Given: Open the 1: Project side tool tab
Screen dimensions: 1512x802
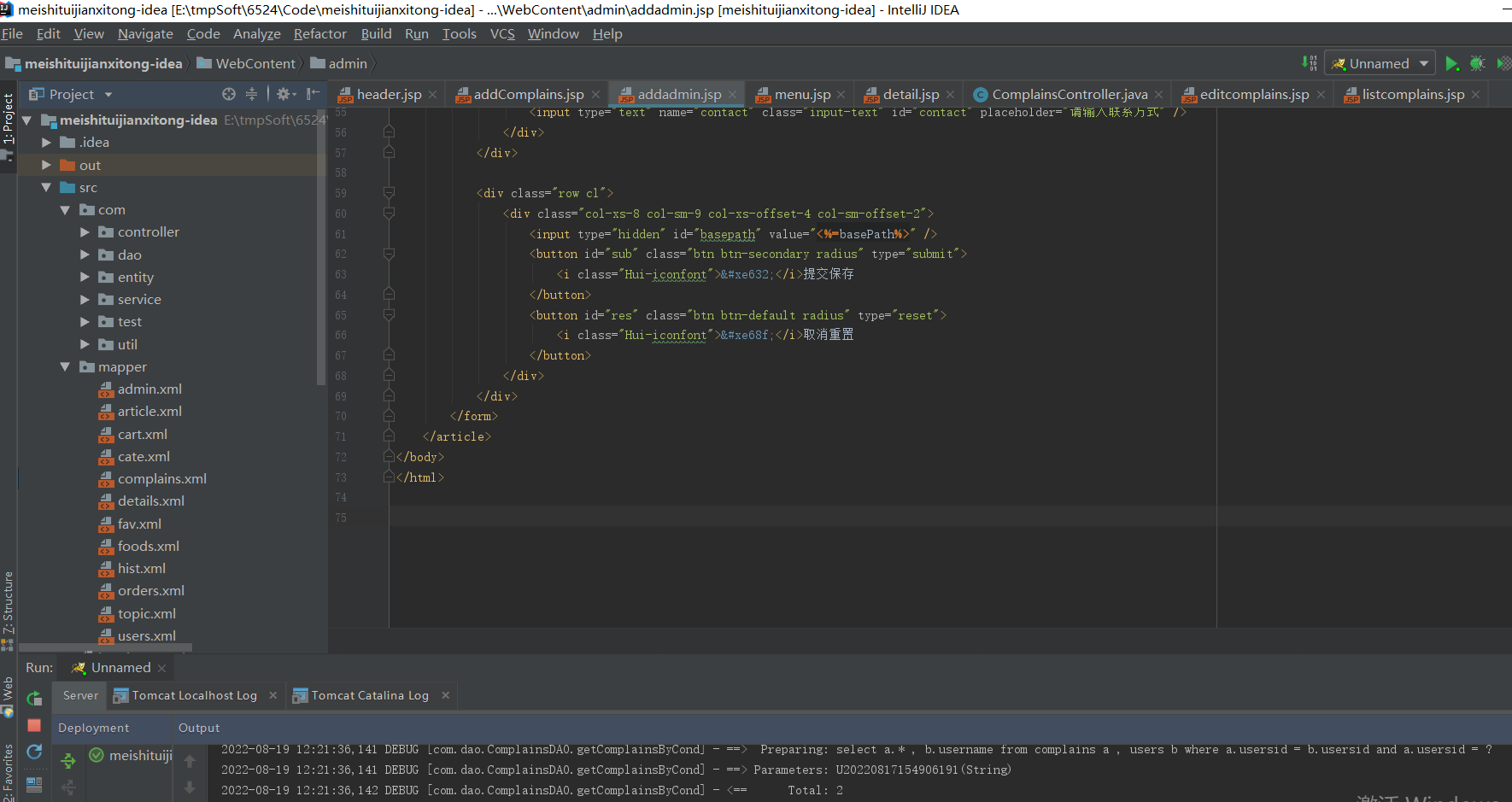Looking at the screenshot, I should tap(8, 126).
